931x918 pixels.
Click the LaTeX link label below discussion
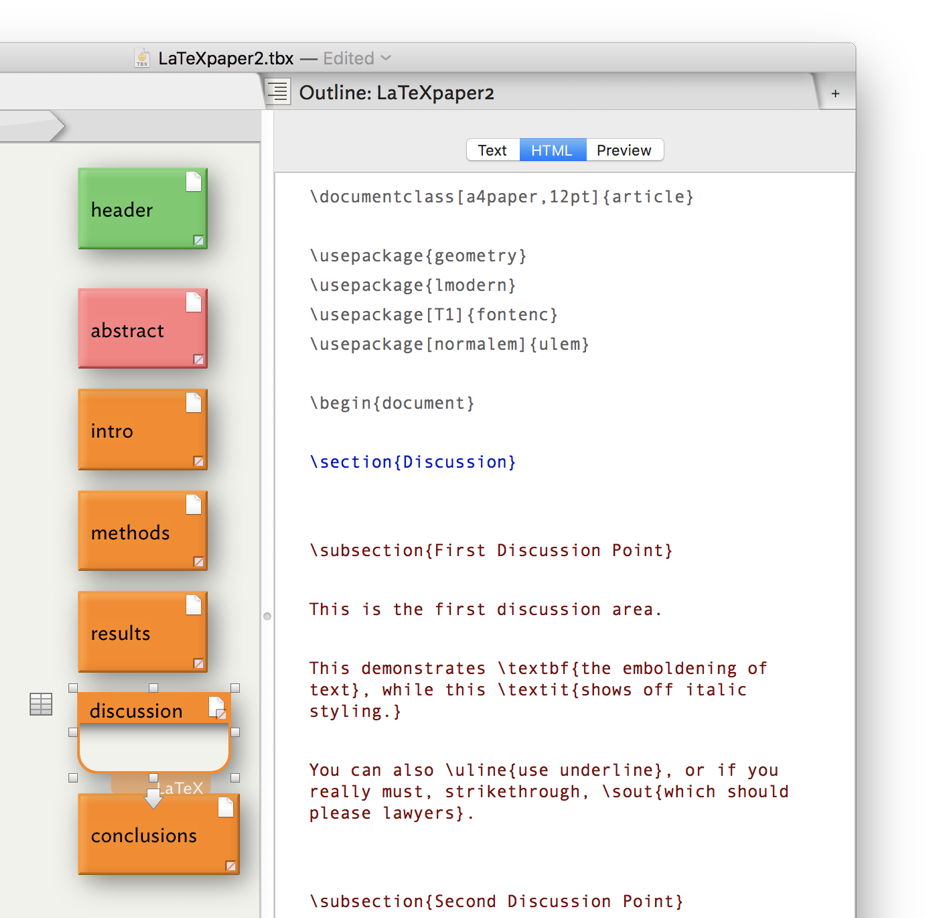point(180,788)
